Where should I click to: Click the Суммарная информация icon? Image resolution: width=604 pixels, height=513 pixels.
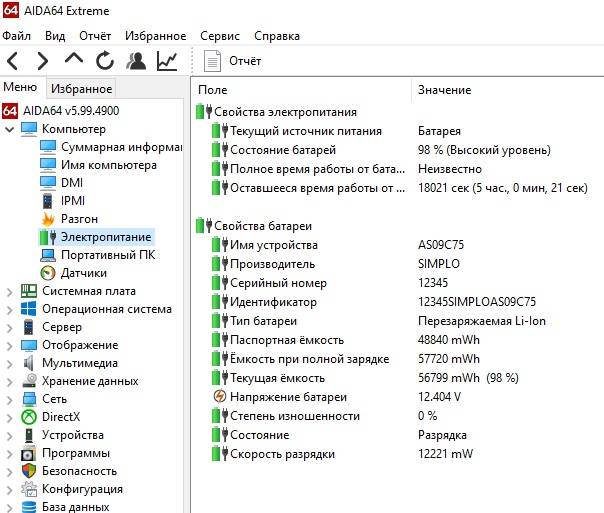48,147
